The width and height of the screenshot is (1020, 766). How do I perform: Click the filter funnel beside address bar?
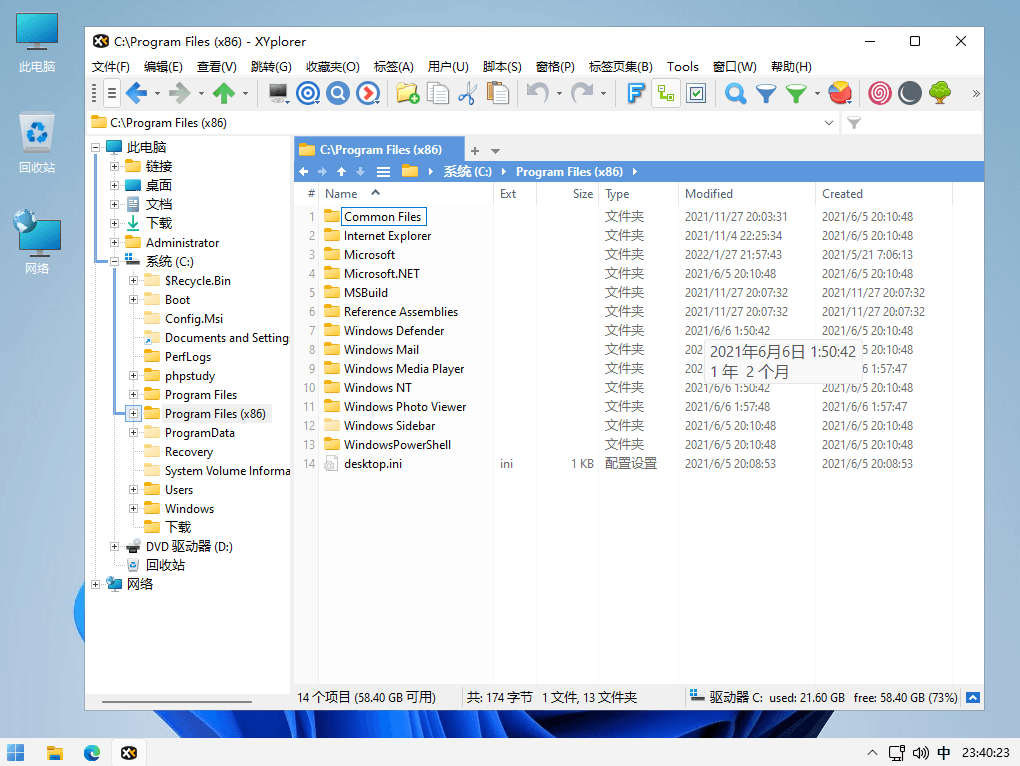tap(854, 123)
